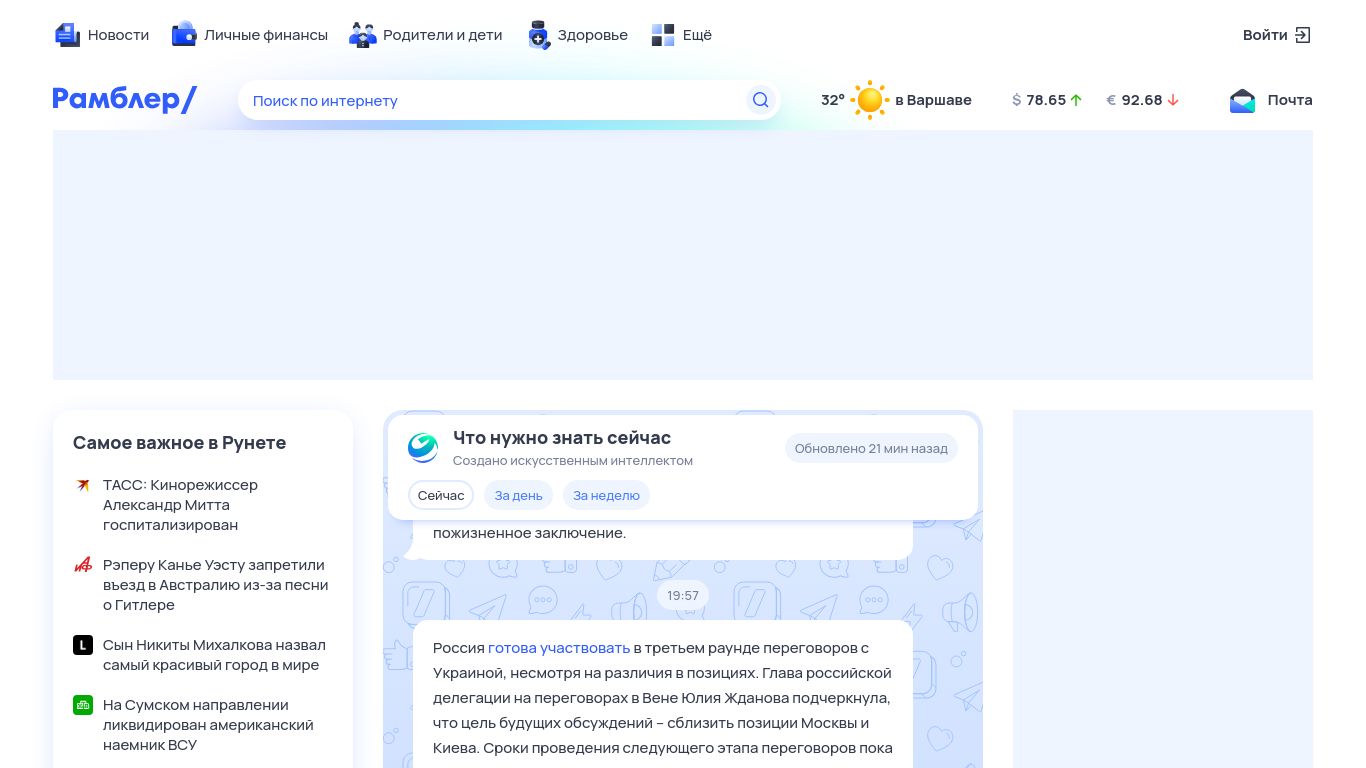This screenshot has height=768, width=1366.
Task: Open the Сын Никиты Михалкова story
Action: pyautogui.click(x=214, y=655)
